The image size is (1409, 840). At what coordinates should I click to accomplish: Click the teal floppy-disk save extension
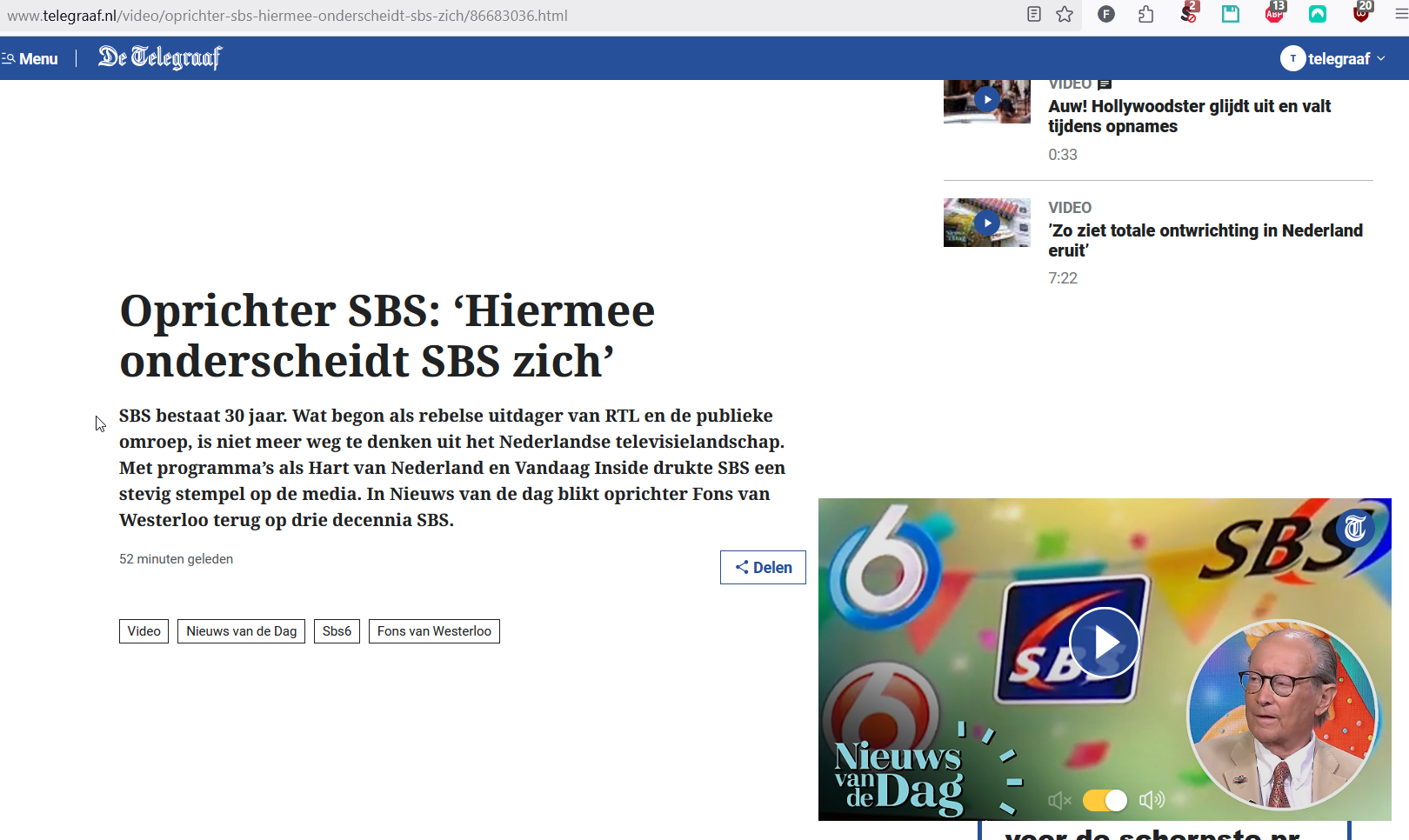pos(1231,14)
